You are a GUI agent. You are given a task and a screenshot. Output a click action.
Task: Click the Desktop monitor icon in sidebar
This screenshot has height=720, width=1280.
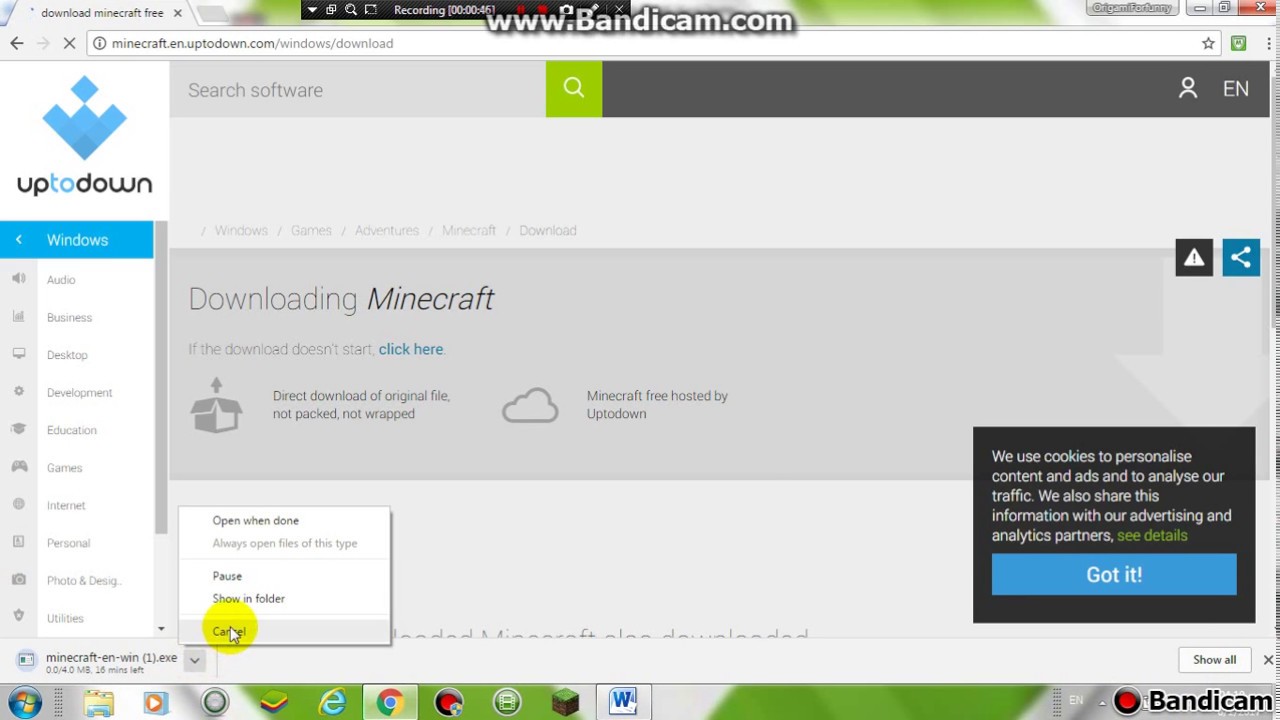18,354
